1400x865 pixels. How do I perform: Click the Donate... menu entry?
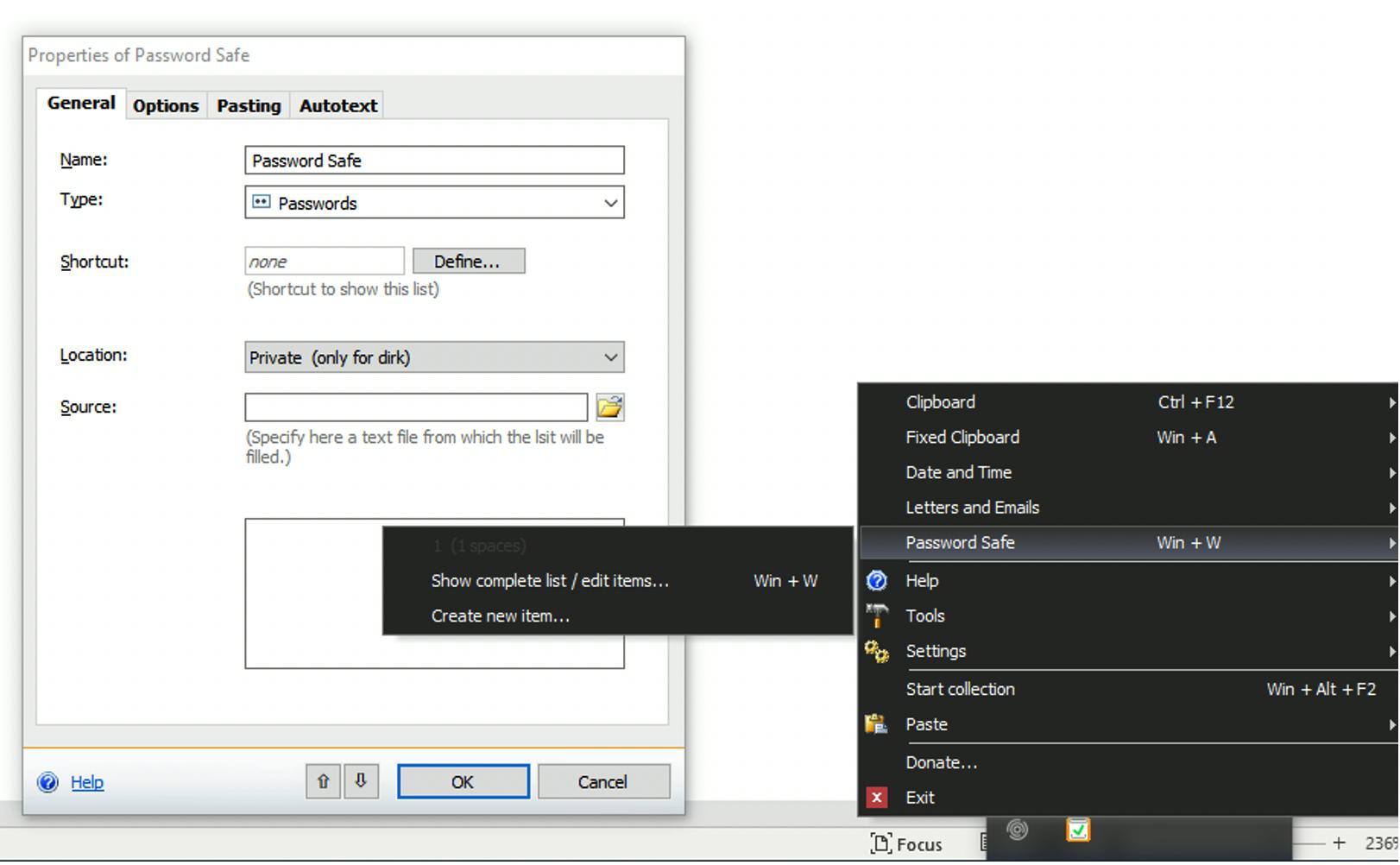pyautogui.click(x=1128, y=763)
